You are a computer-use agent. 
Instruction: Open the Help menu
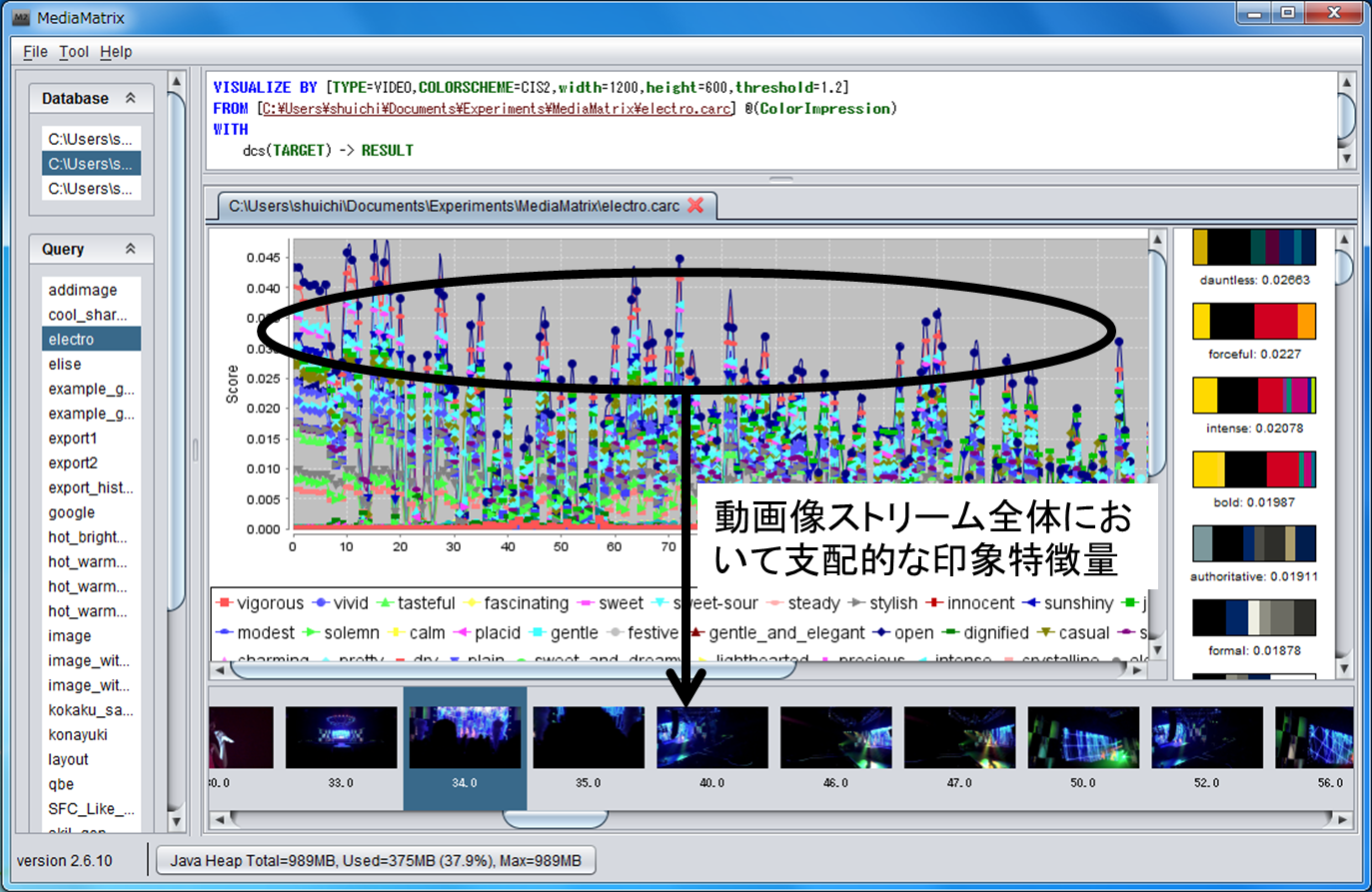[x=116, y=52]
